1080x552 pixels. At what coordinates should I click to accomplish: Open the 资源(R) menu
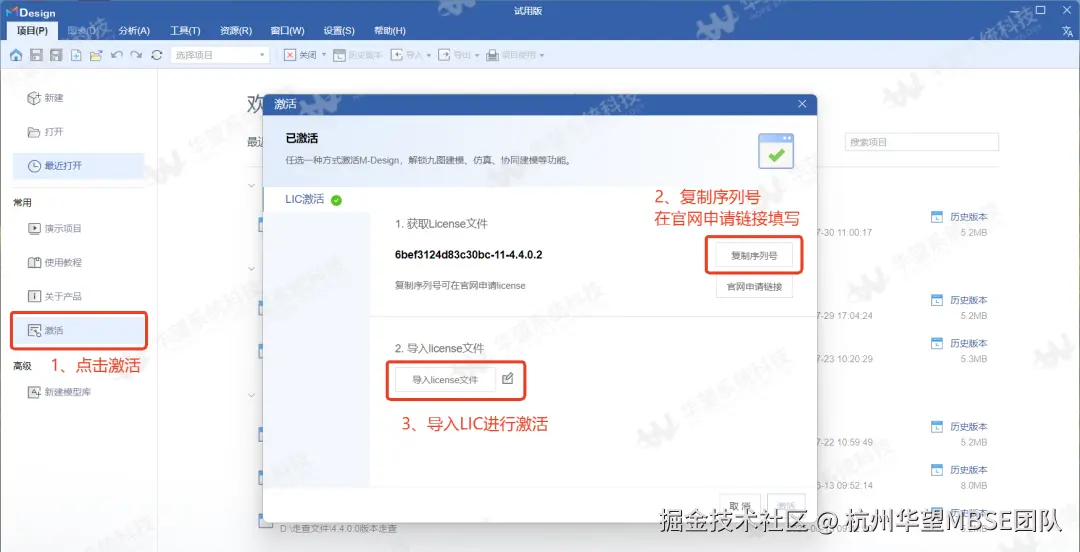pyautogui.click(x=236, y=30)
